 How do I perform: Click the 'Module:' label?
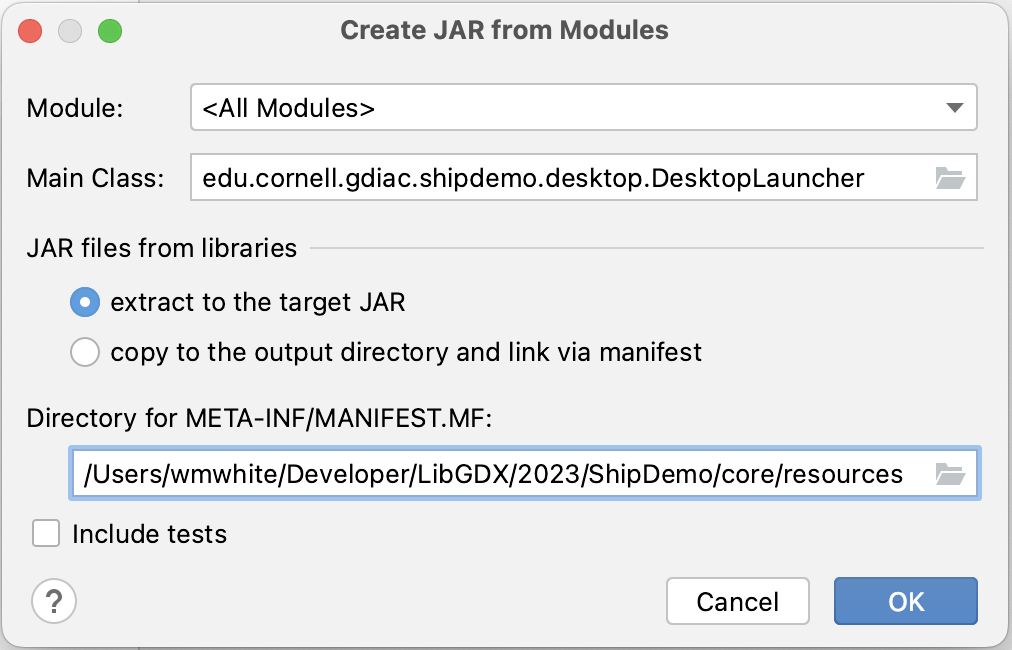click(x=75, y=108)
